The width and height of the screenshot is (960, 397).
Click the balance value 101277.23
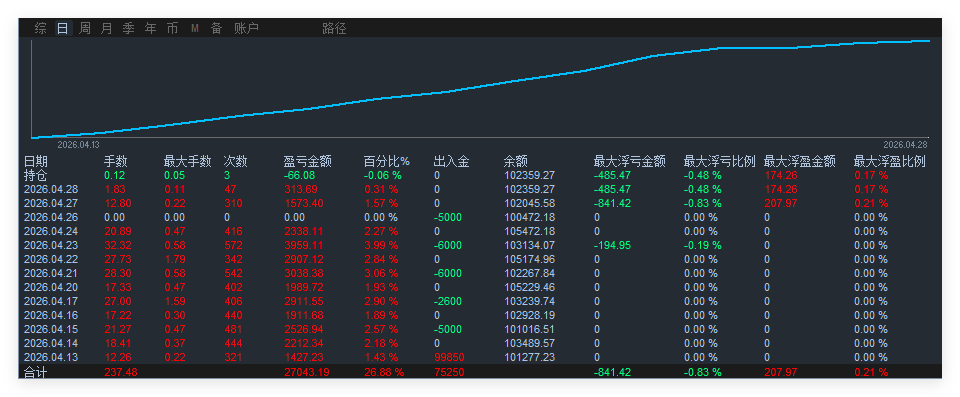point(529,357)
